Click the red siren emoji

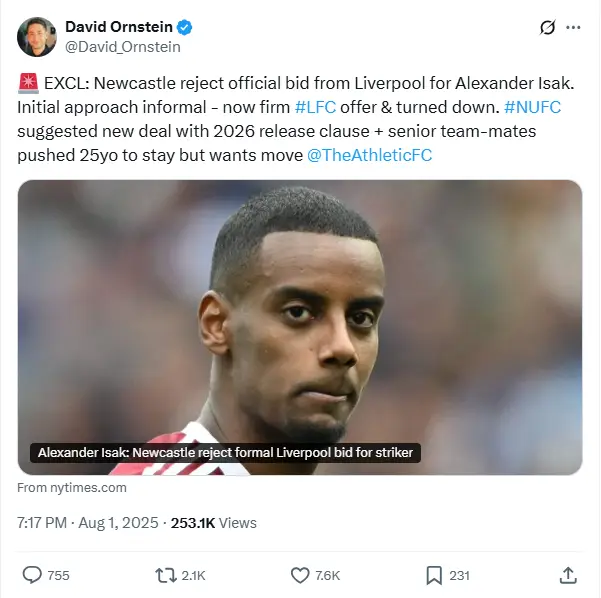28,83
